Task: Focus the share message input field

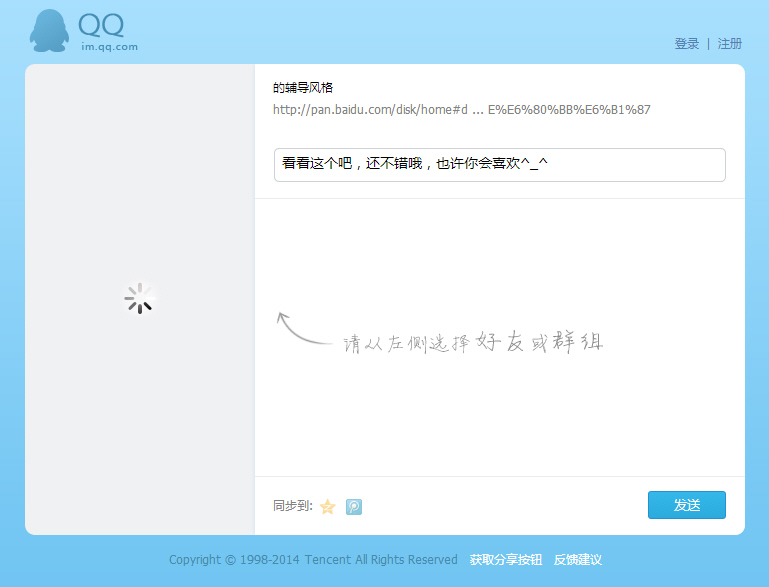Action: click(499, 165)
